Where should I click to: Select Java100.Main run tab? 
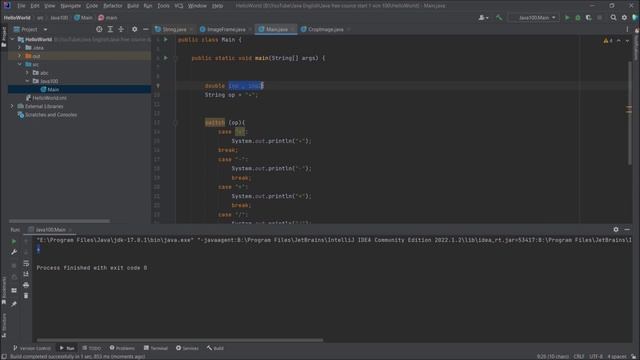point(50,230)
